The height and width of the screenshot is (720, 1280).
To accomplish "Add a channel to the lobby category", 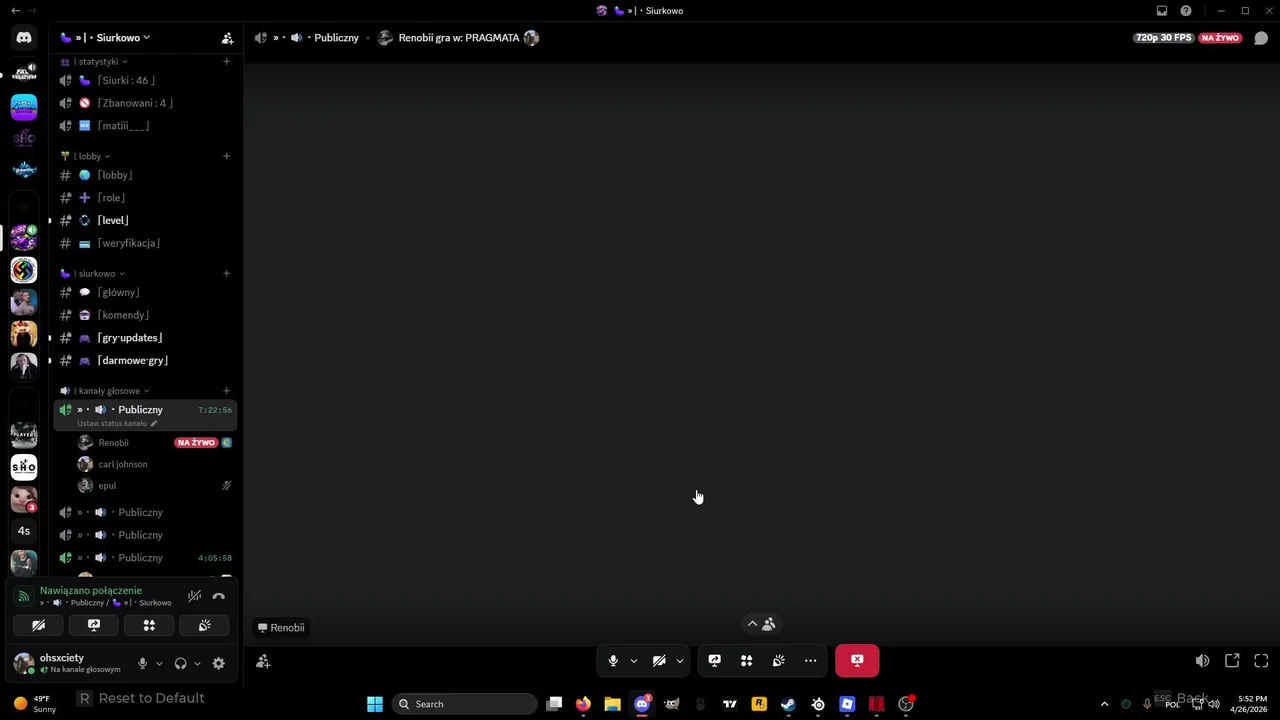I will (226, 156).
